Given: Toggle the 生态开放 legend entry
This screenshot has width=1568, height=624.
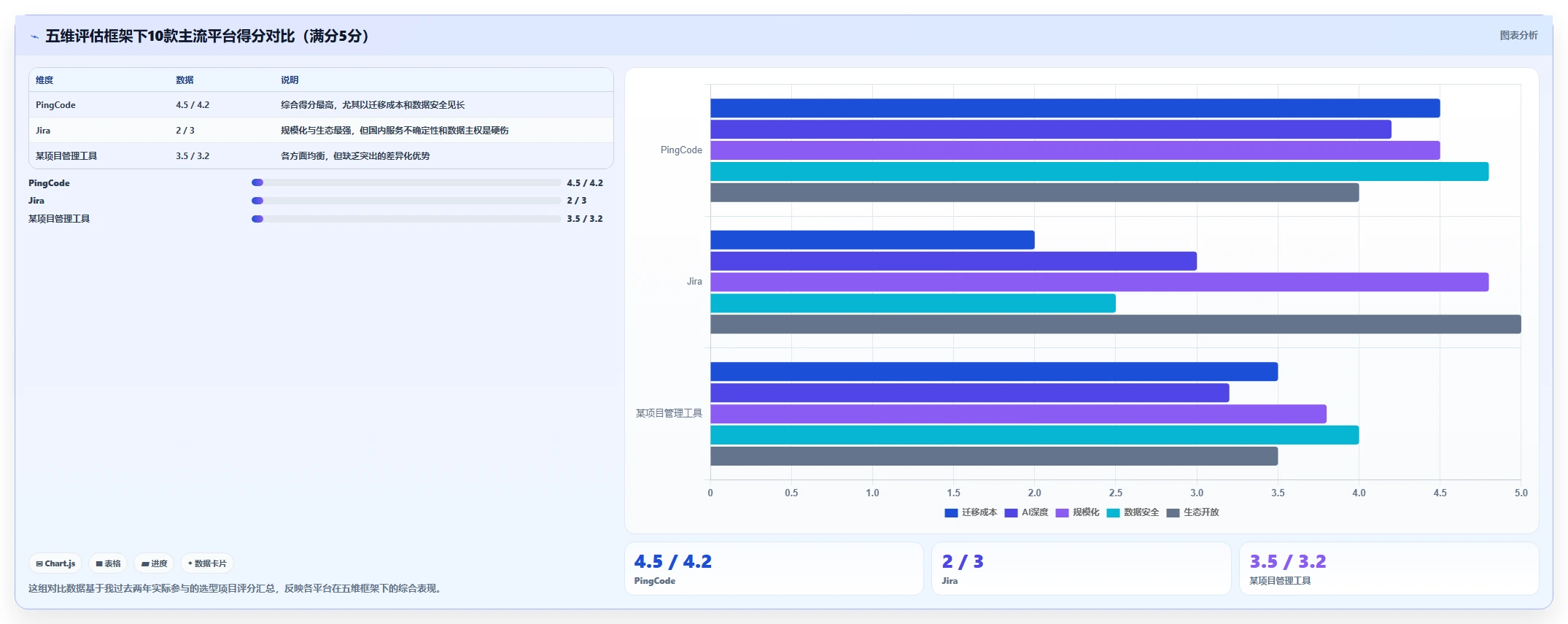Looking at the screenshot, I should tap(1192, 513).
